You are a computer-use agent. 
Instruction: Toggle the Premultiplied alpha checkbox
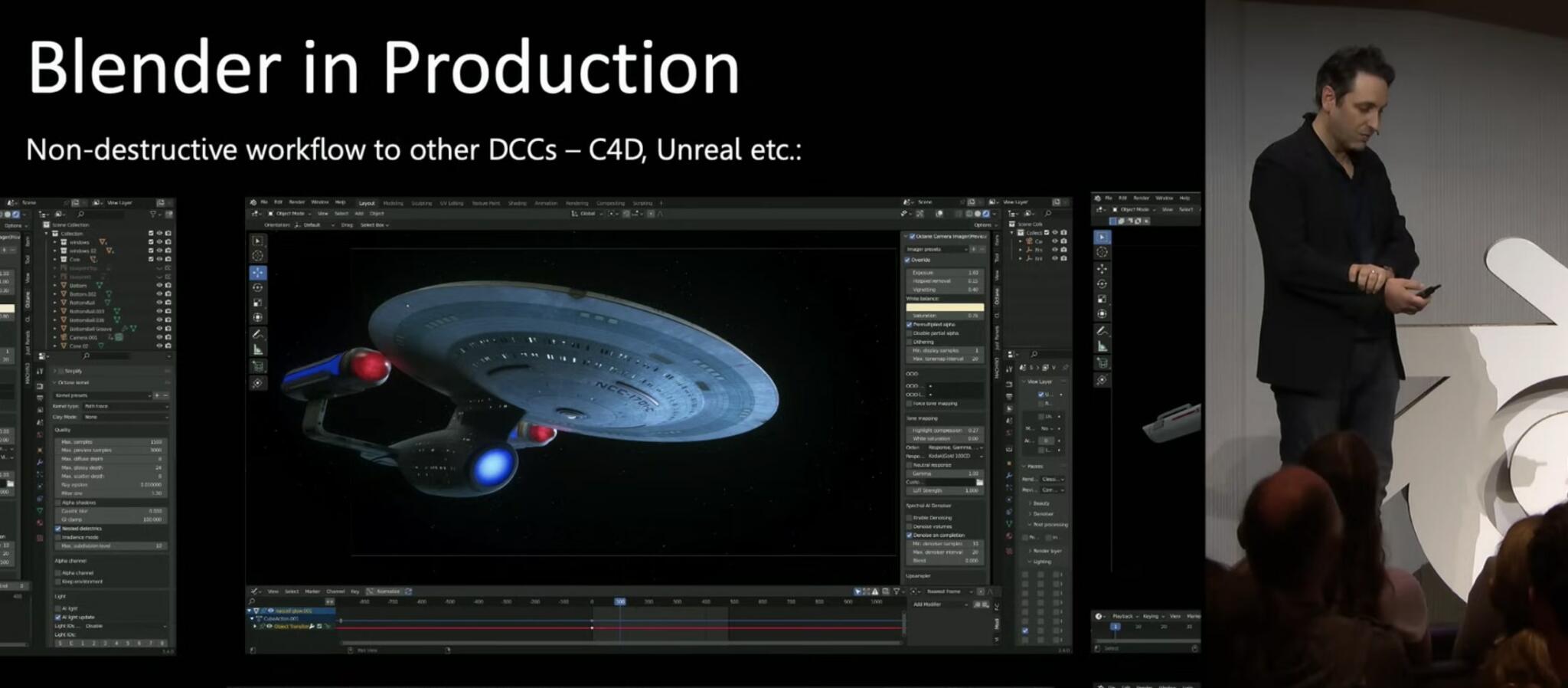click(910, 325)
